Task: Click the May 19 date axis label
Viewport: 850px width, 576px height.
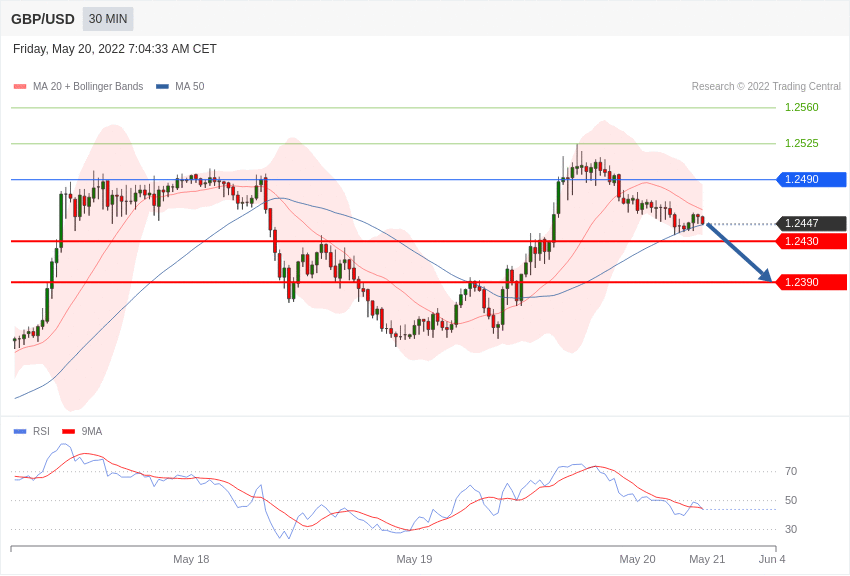Action: (x=414, y=559)
